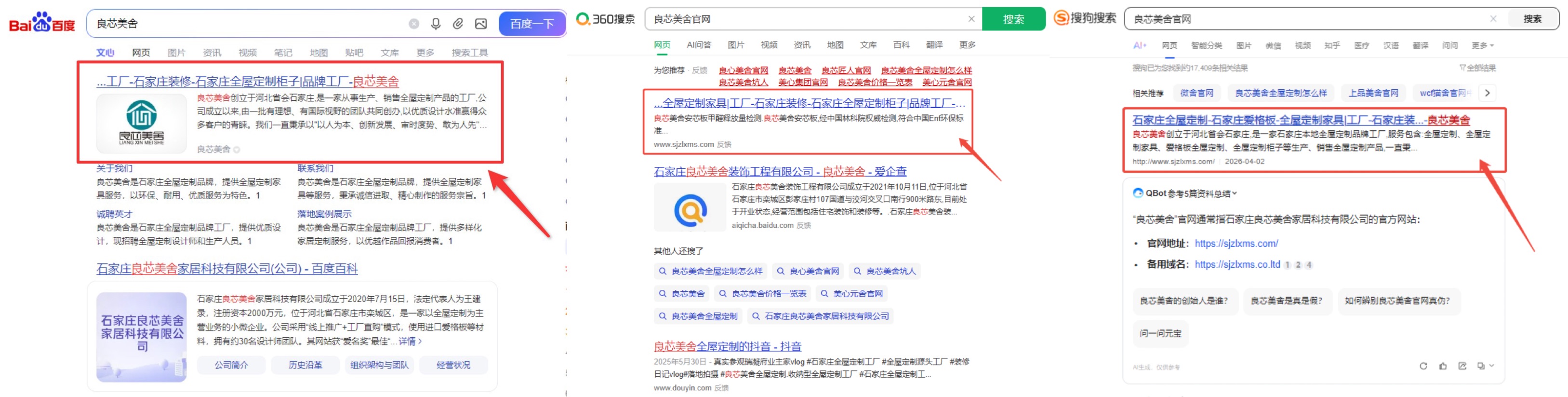The image size is (1568, 397).
Task: Click the 爱企查 result logo icon
Action: 690,207
